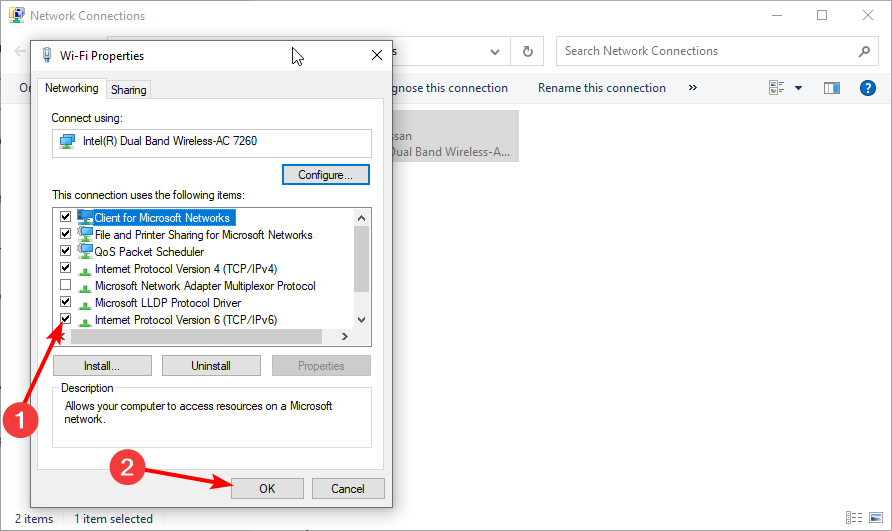Switch to details view in status bar
This screenshot has width=892, height=531.
tap(854, 517)
